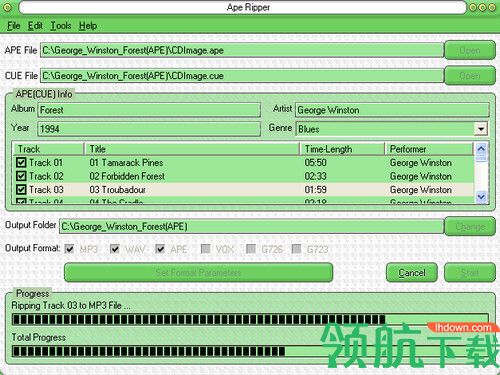Click the track ripping progress bar
The height and width of the screenshot is (375, 500).
(x=250, y=319)
